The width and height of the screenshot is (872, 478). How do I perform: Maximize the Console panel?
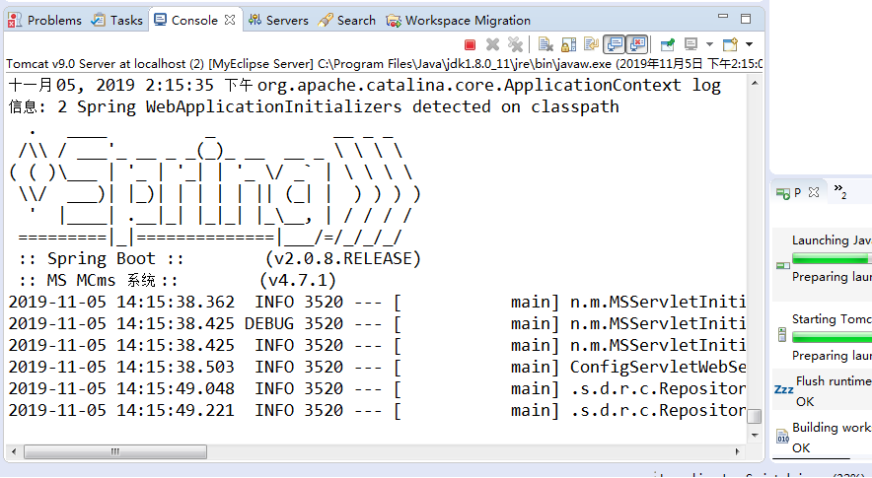tap(746, 19)
